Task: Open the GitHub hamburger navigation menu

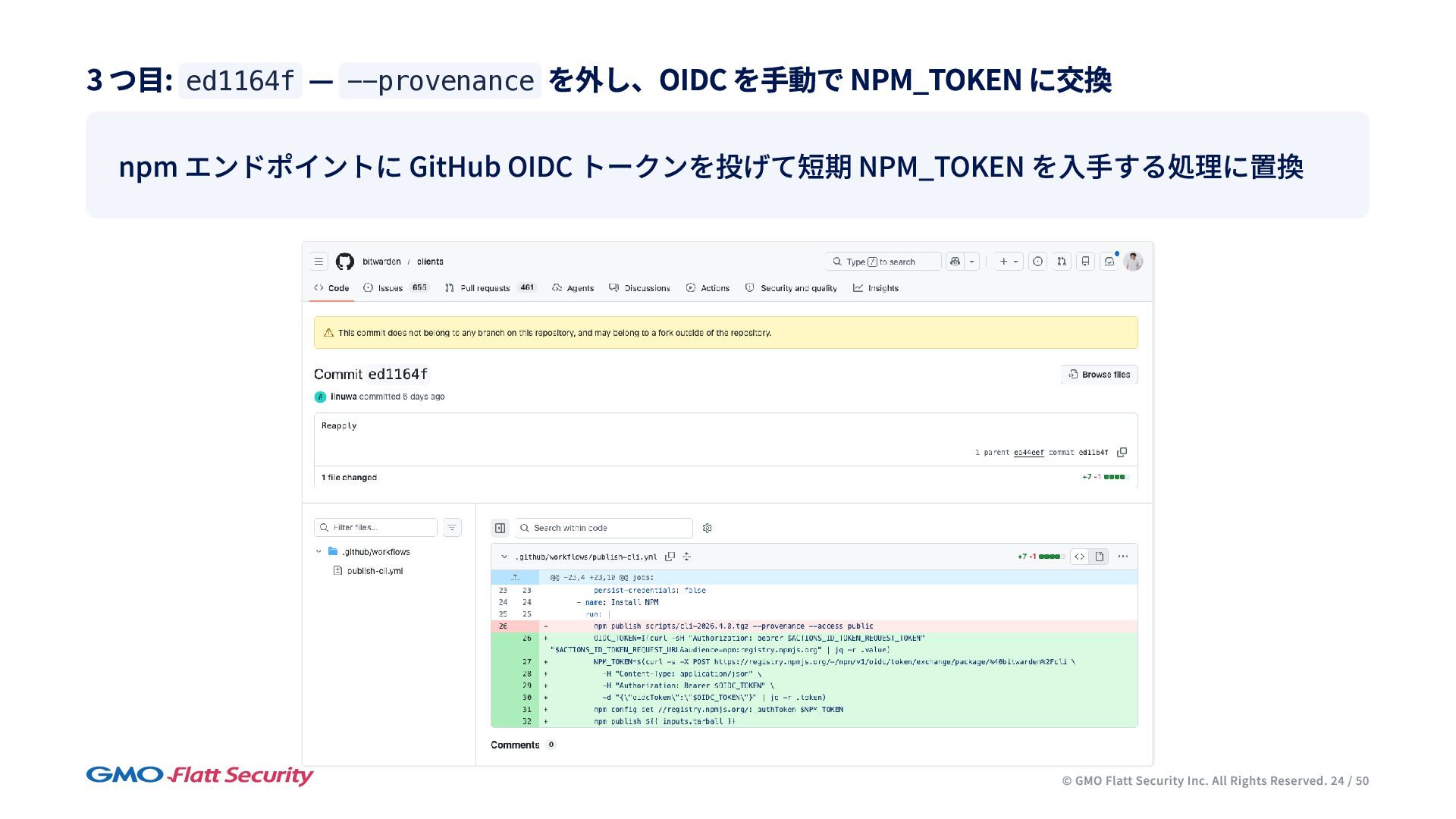Action: coord(319,262)
